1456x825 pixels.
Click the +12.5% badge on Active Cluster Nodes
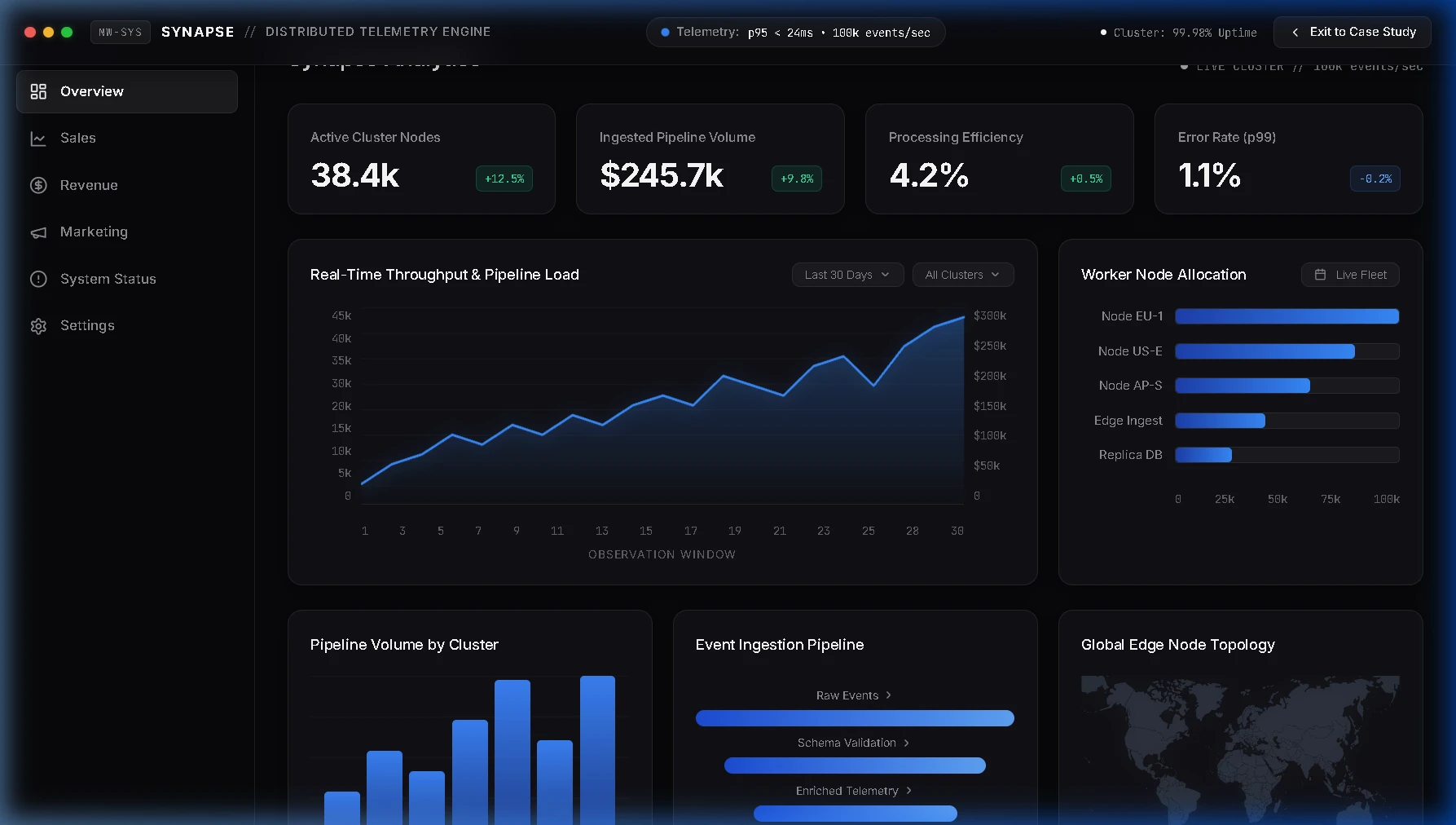pyautogui.click(x=504, y=179)
